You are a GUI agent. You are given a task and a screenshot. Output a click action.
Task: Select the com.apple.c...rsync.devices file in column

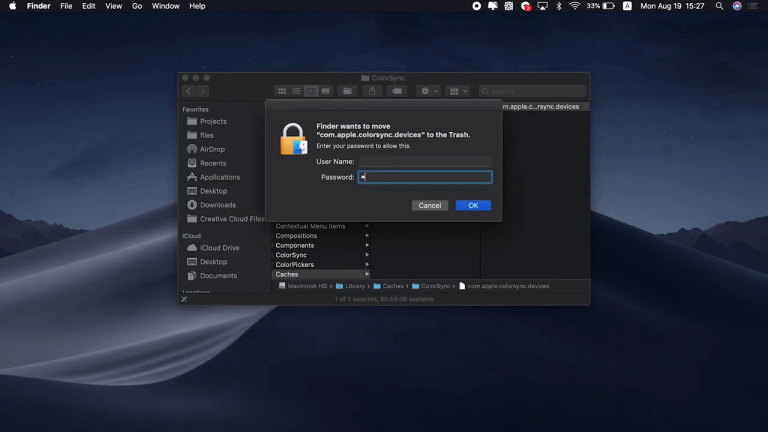coord(541,106)
